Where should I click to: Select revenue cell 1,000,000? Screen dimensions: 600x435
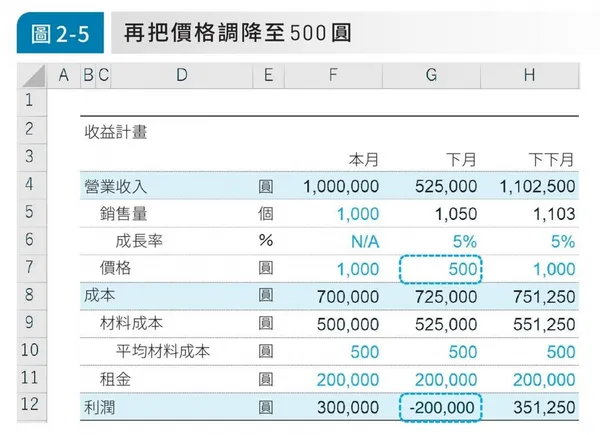(x=341, y=187)
